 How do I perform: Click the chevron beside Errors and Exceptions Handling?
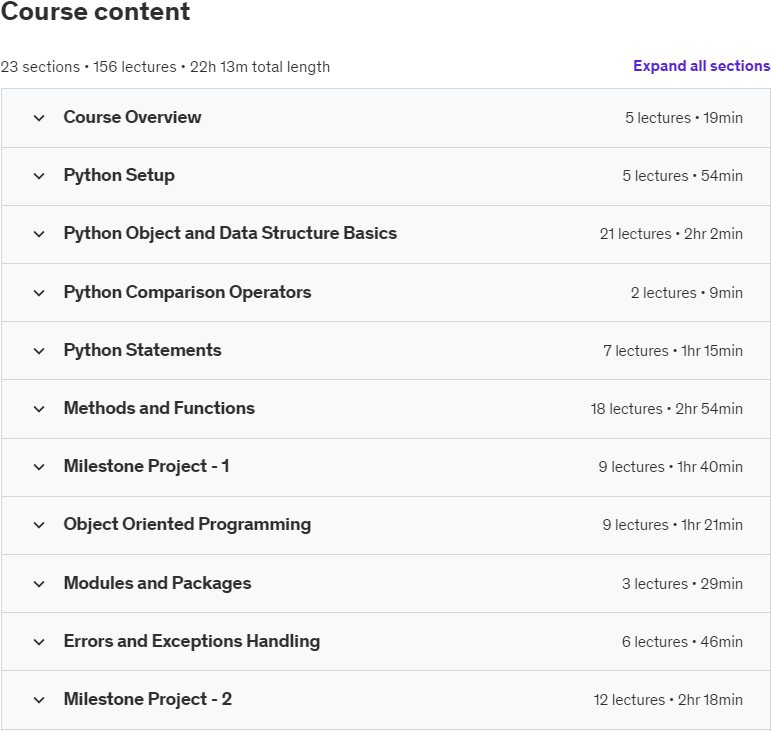pos(39,642)
